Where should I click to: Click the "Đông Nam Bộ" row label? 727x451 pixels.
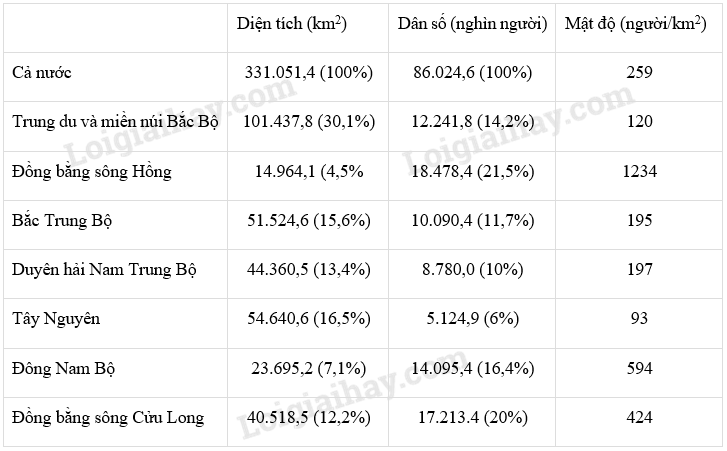tap(64, 369)
